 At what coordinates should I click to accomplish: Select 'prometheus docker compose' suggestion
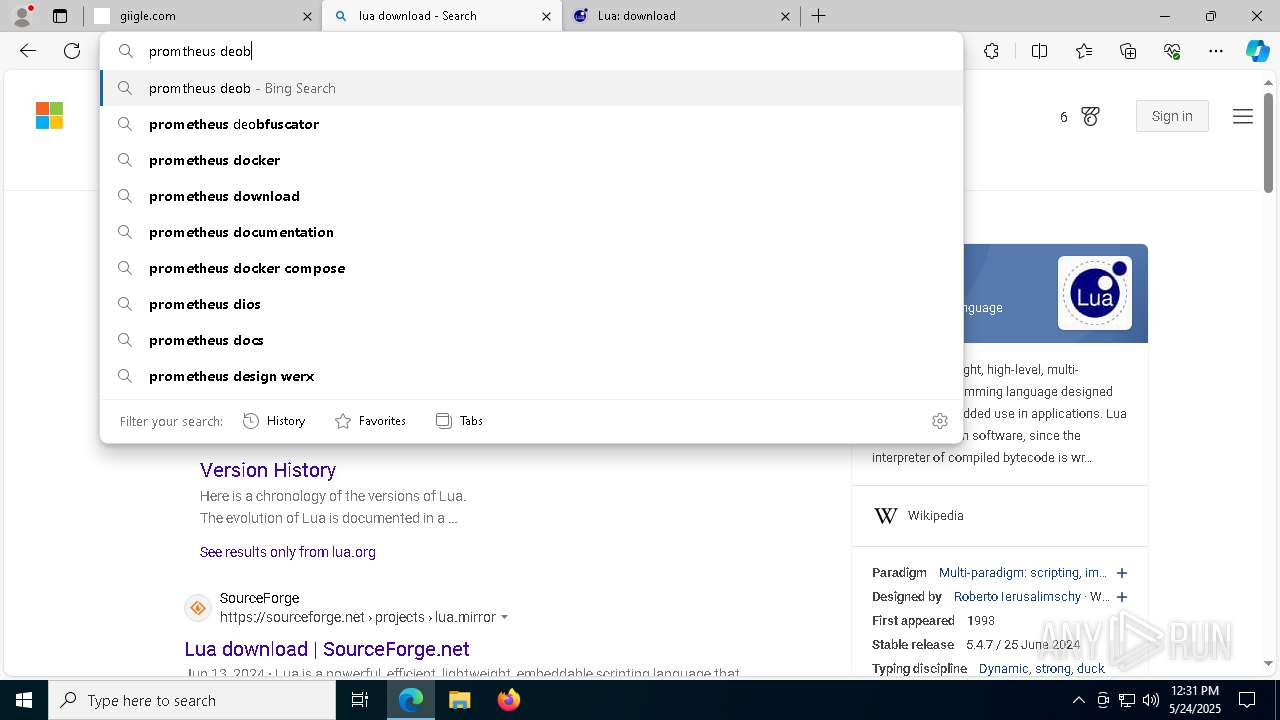tap(532, 268)
